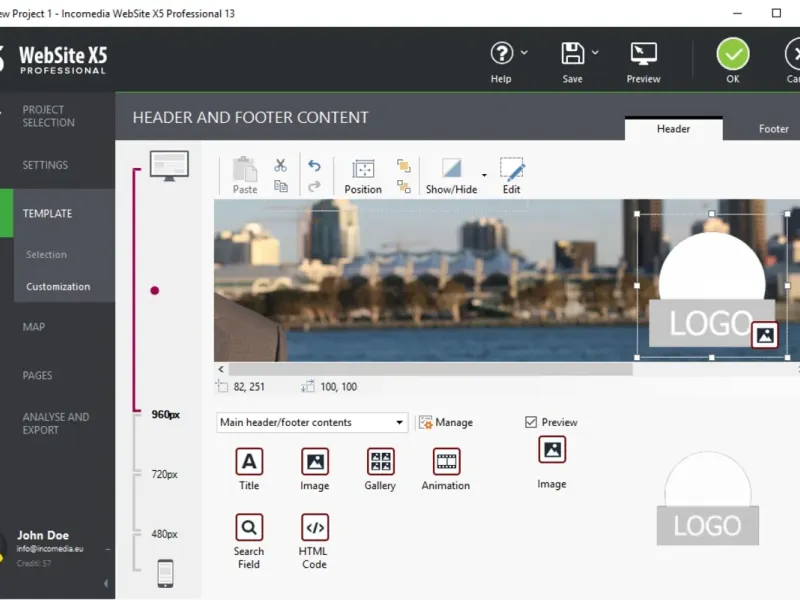800x600 pixels.
Task: Switch to the Footer tab
Action: click(773, 129)
